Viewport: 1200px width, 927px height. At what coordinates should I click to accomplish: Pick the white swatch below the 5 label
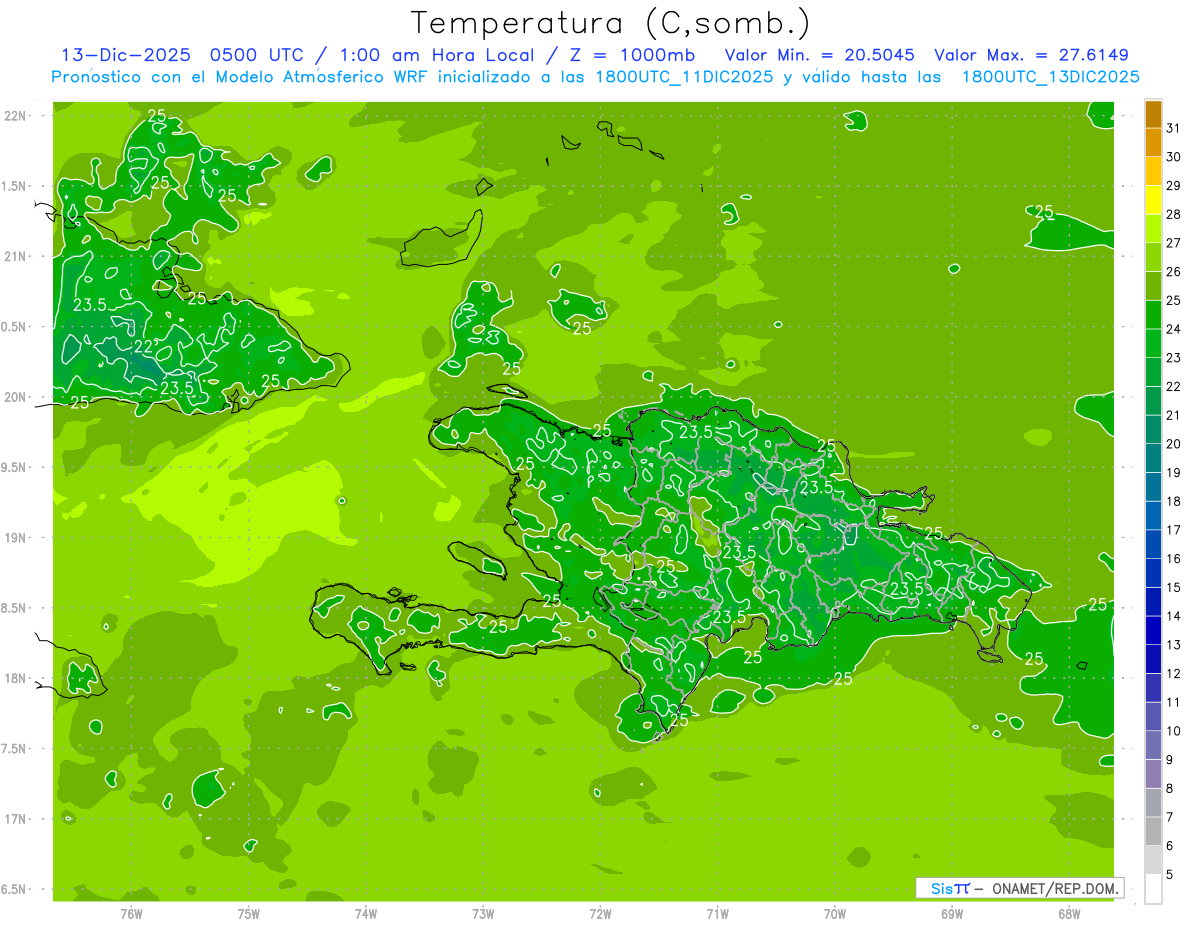tap(1153, 889)
